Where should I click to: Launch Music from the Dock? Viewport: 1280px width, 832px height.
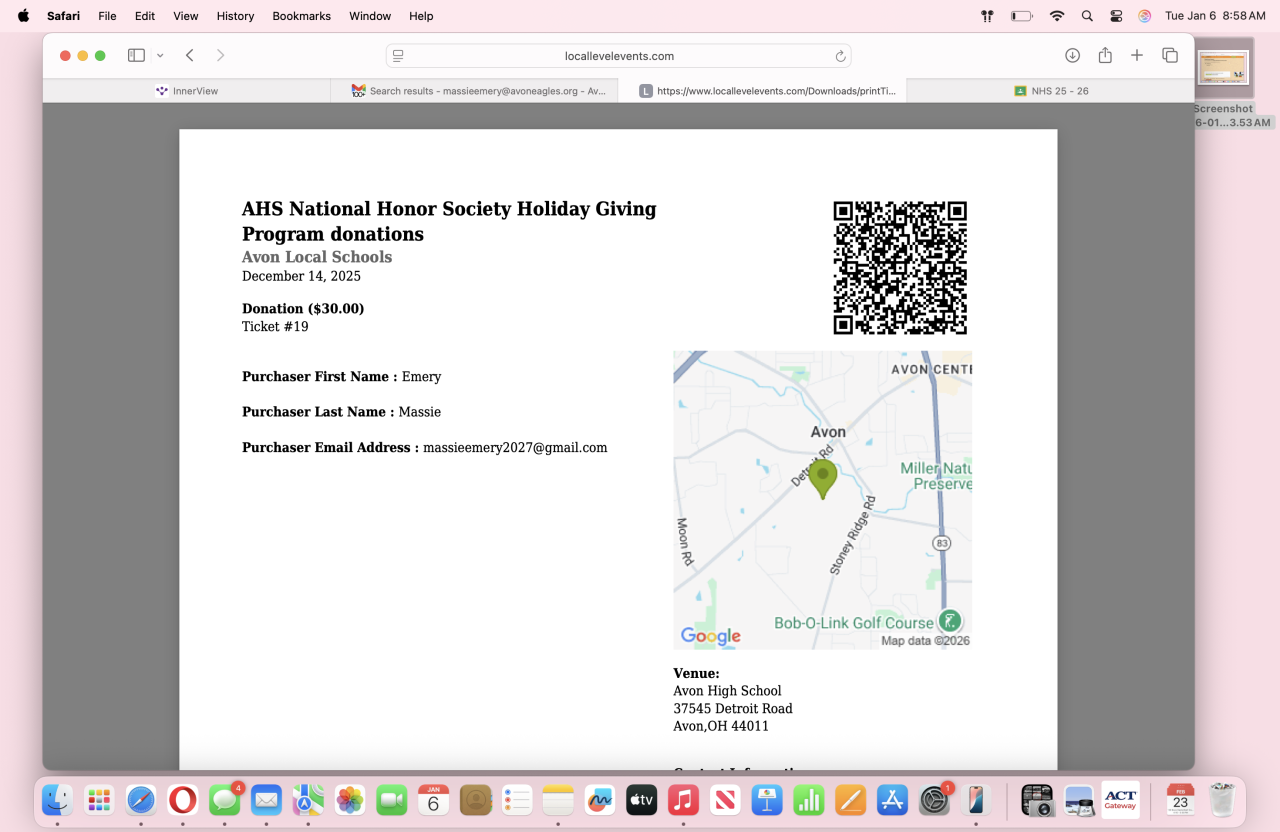(683, 800)
